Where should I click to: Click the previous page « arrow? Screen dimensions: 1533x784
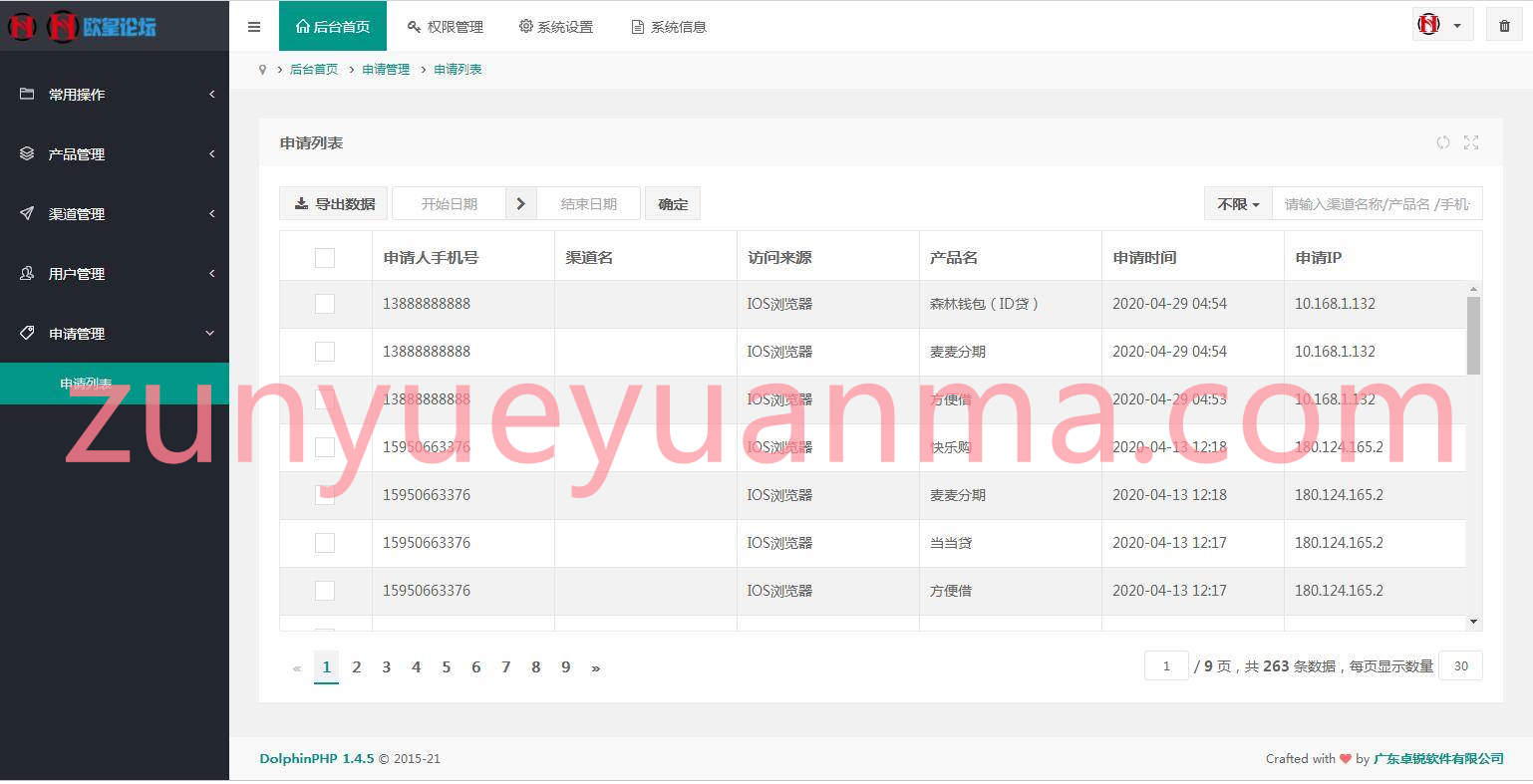point(296,668)
